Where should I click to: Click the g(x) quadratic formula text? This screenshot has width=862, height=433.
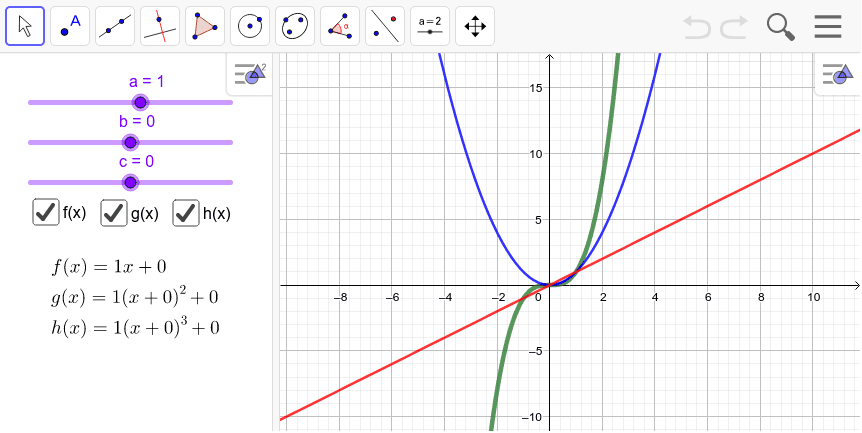point(135,297)
